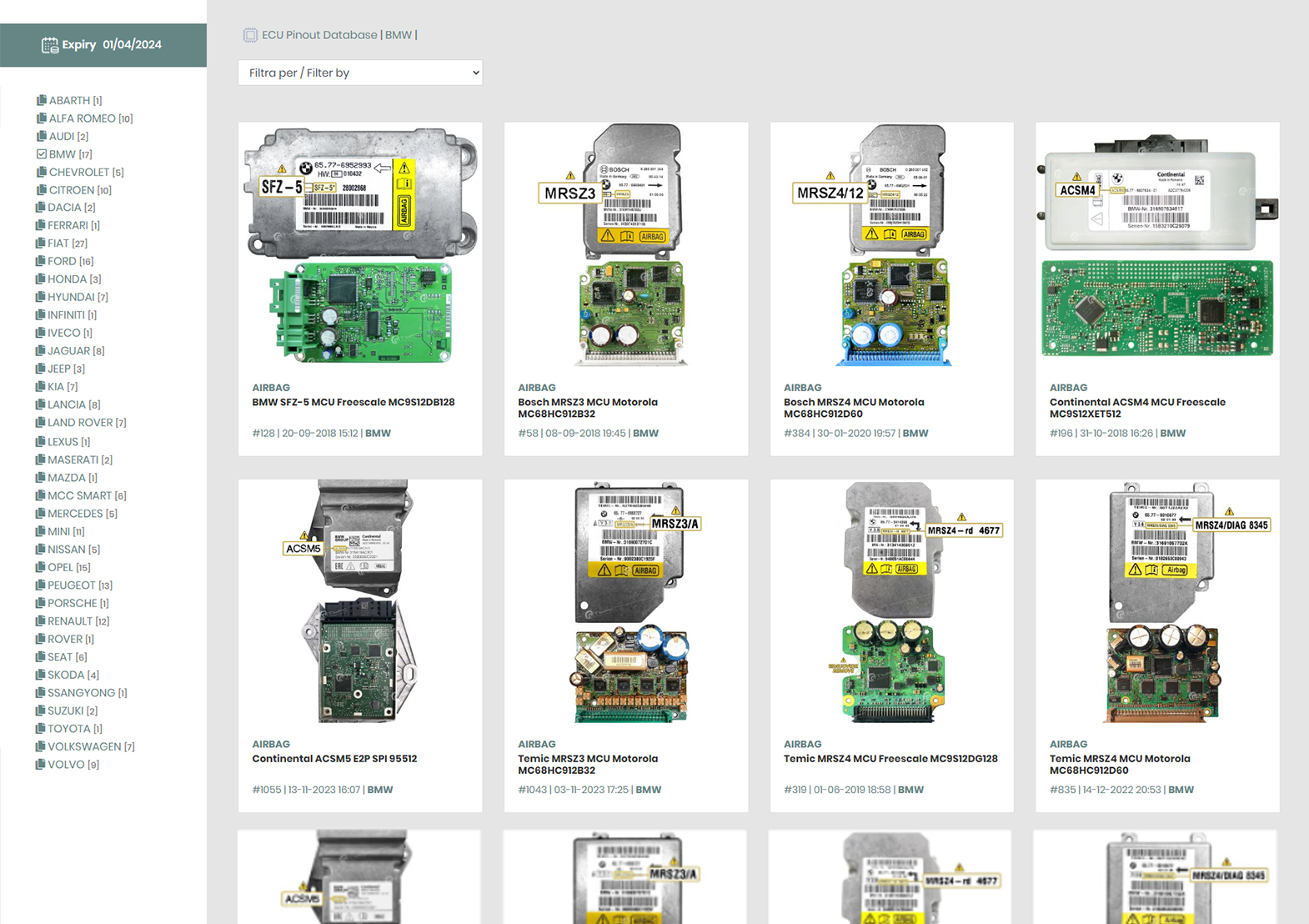The image size is (1309, 924).
Task: Click the folder icon next to JAGUAR
Action: (40, 351)
